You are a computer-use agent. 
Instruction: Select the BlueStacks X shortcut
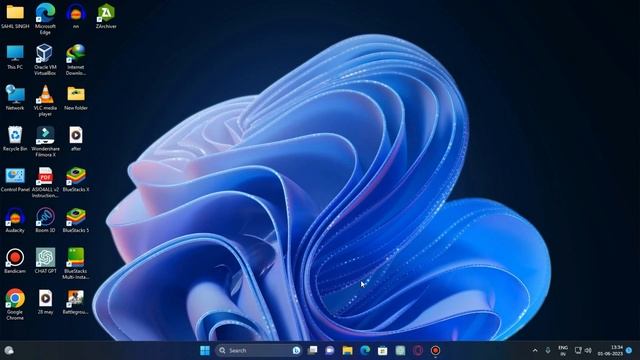[76, 180]
